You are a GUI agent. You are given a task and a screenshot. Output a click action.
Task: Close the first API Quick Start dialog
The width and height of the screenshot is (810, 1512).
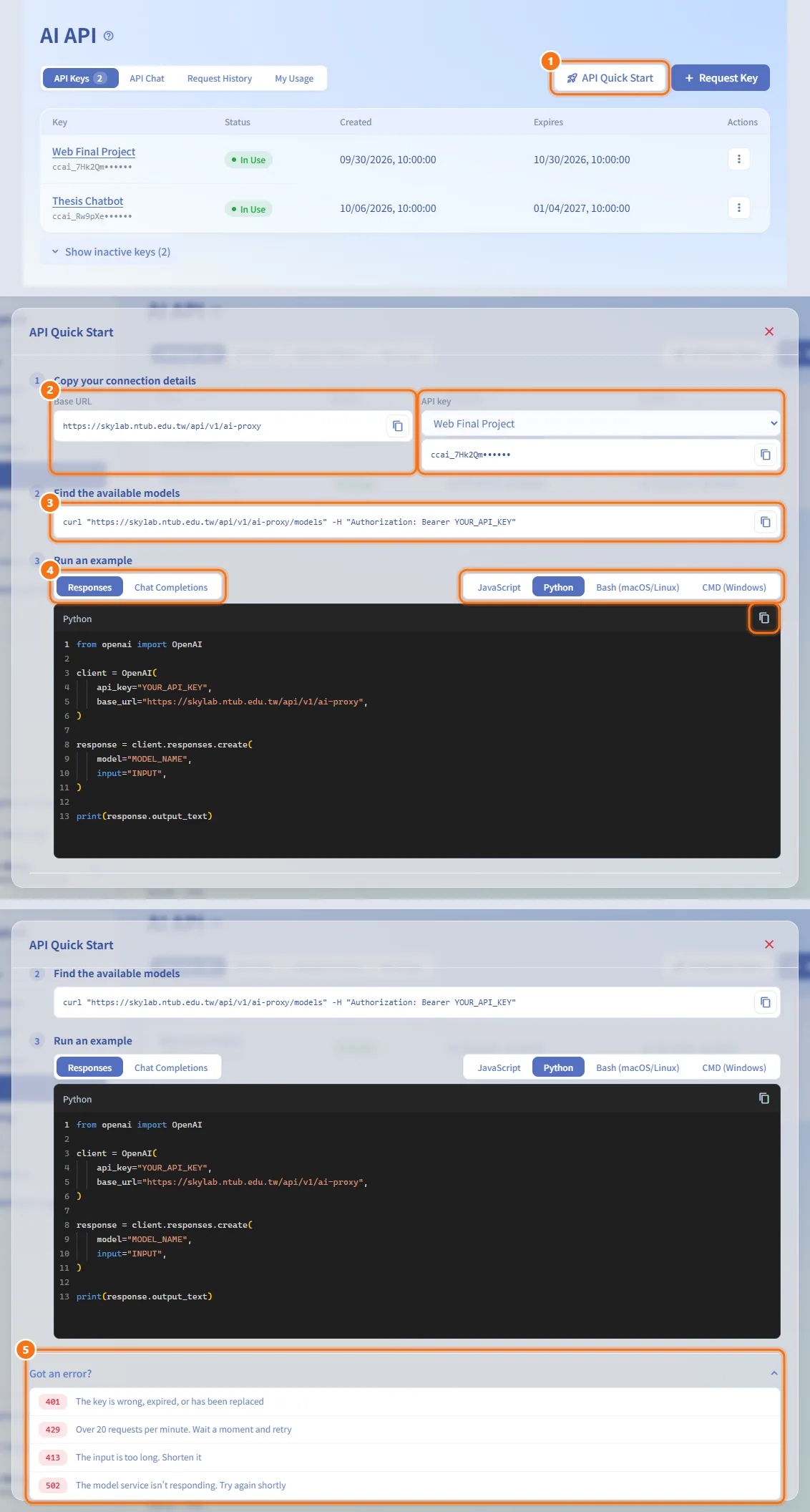pyautogui.click(x=769, y=331)
